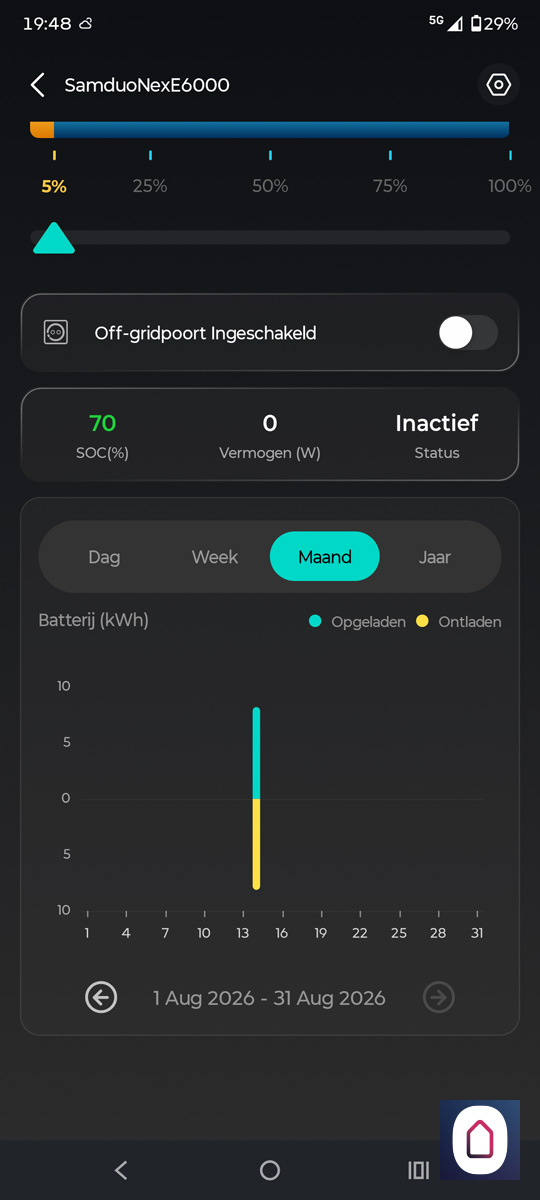Set slider at 50% mark
Screen dimensions: 540x1200
(270, 238)
